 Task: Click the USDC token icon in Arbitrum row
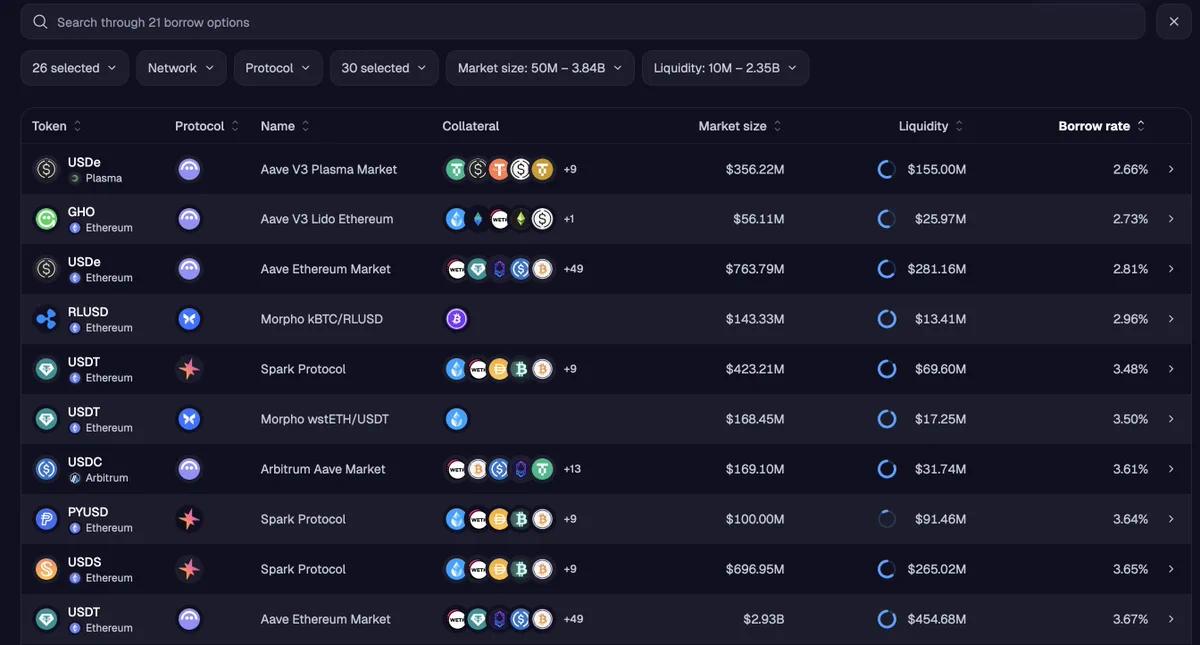point(46,469)
